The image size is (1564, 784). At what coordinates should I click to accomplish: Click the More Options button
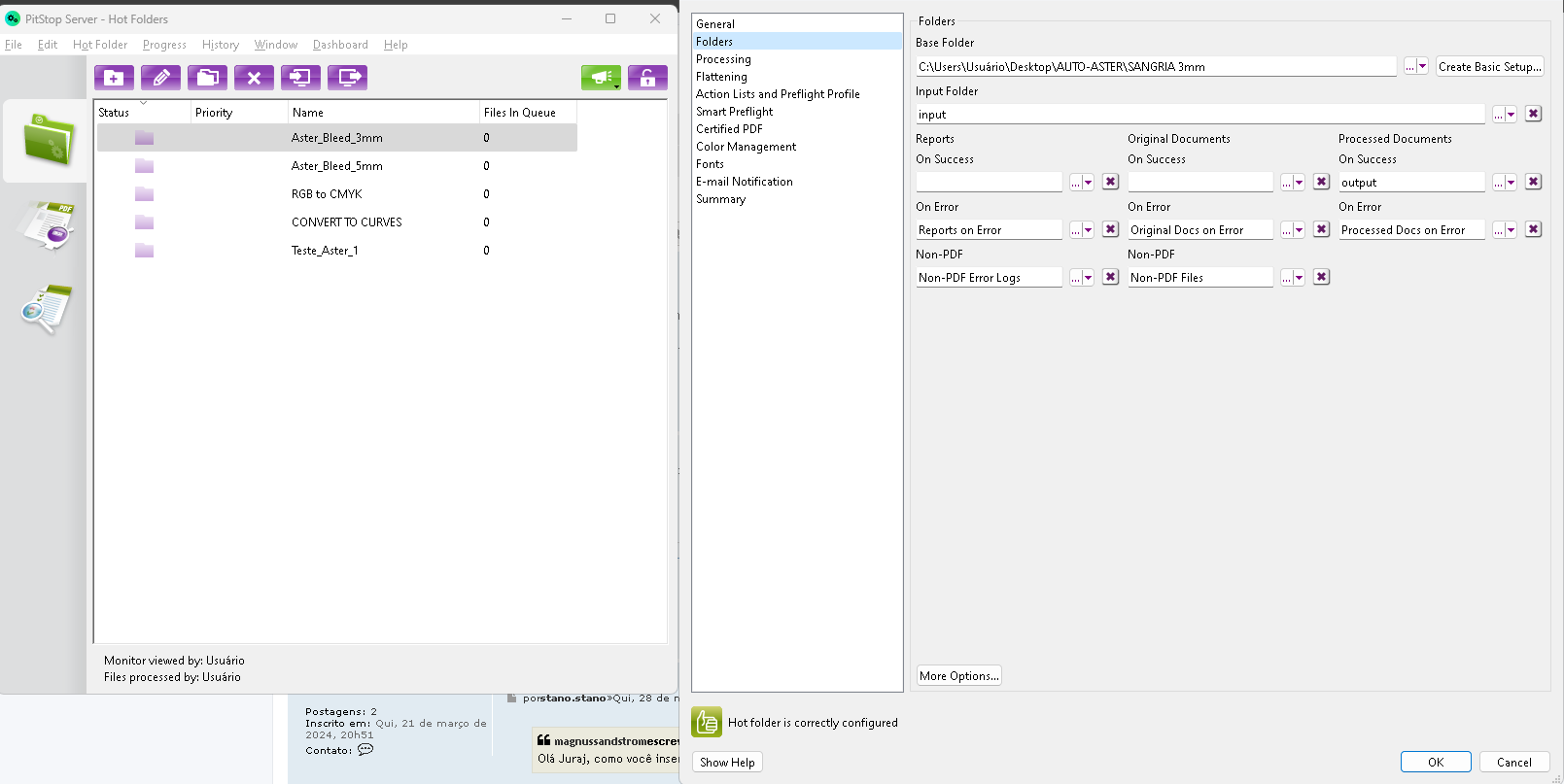click(x=958, y=676)
